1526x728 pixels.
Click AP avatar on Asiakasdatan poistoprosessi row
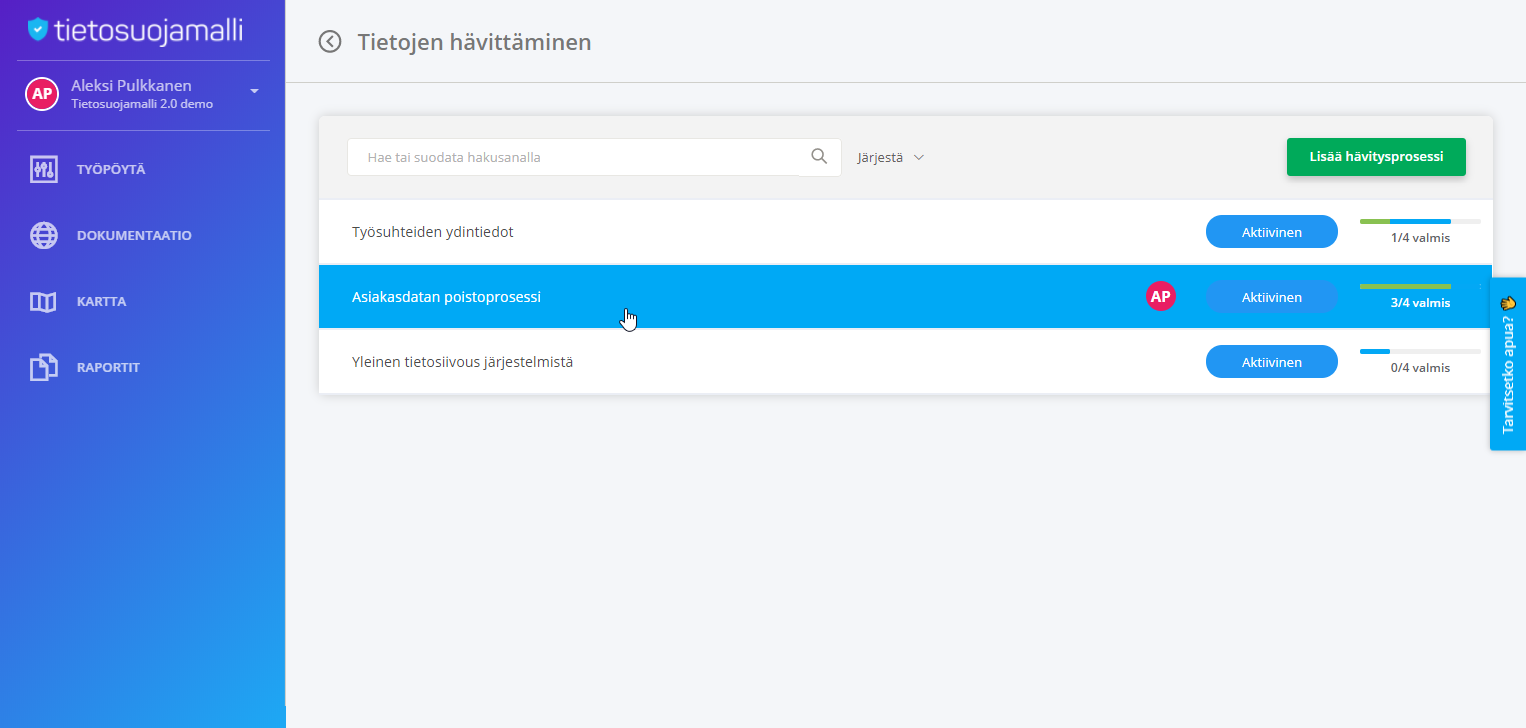pos(1160,296)
